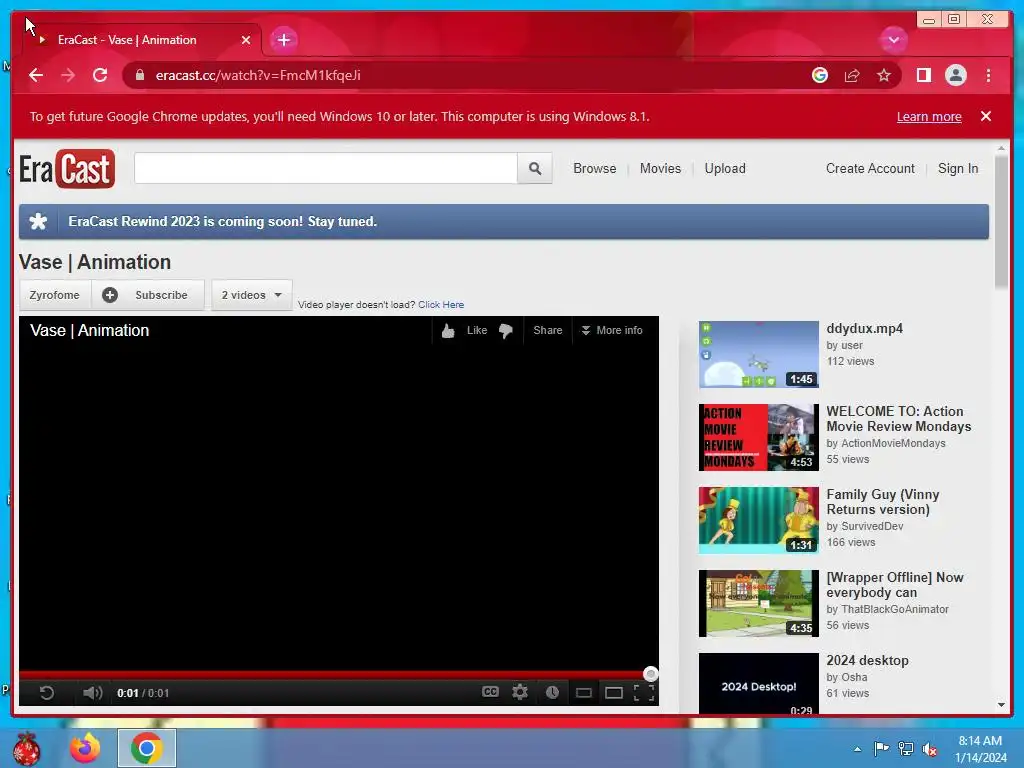Open the Browse menu item

click(594, 168)
